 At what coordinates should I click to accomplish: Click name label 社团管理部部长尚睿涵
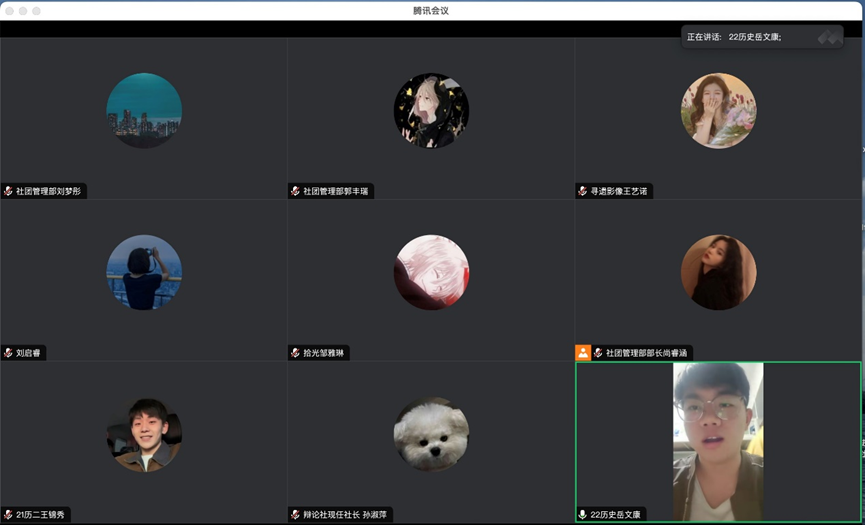click(x=647, y=353)
